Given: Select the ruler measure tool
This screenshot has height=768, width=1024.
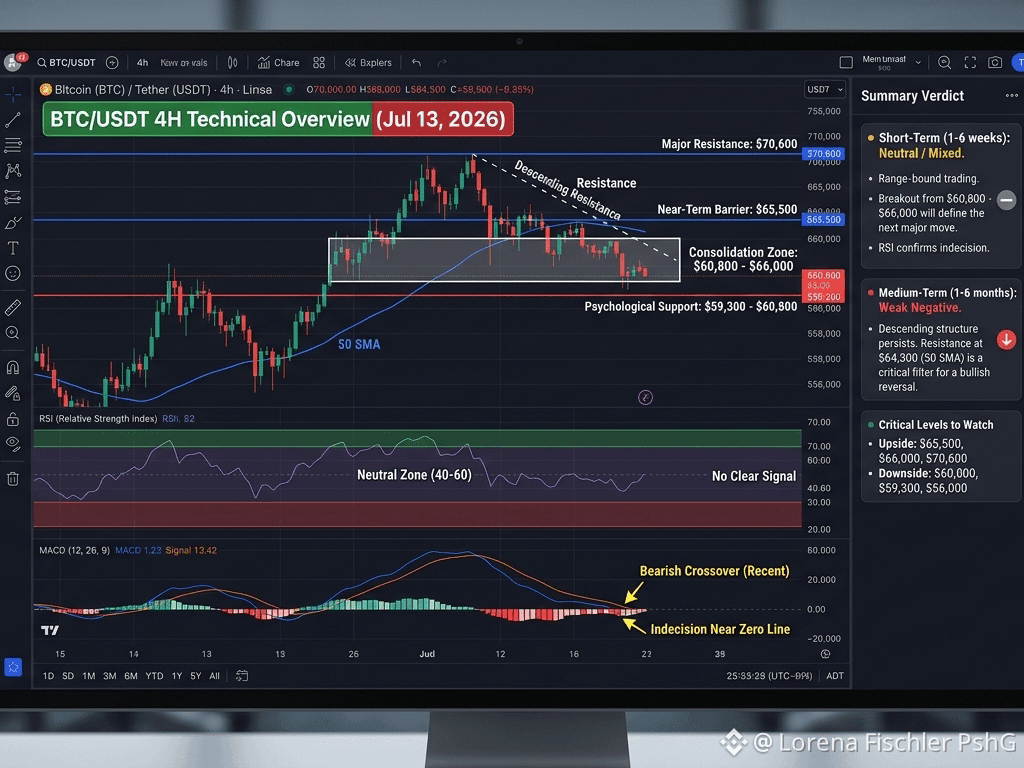Looking at the screenshot, I should coord(13,307).
